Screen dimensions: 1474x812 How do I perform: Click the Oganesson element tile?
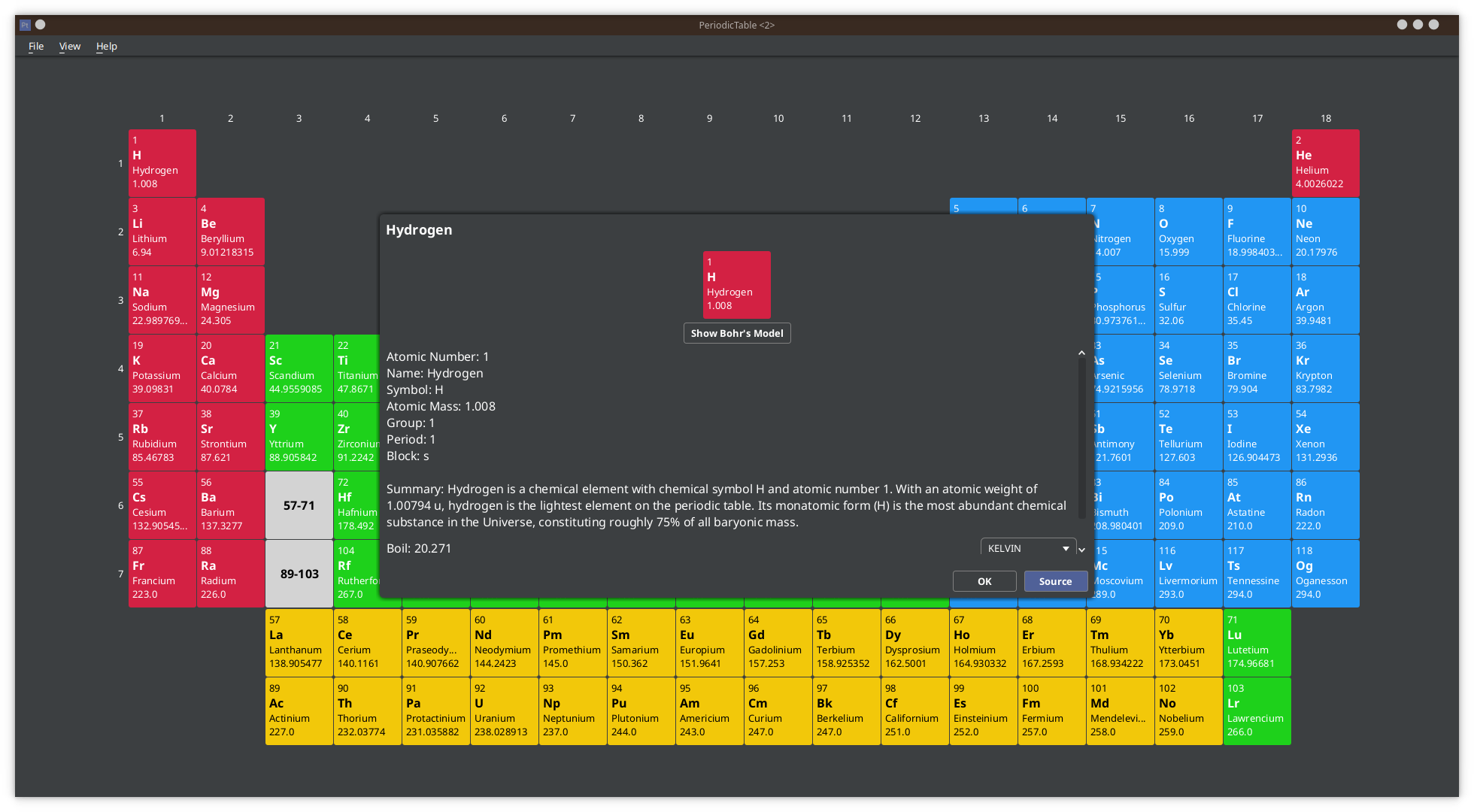tap(1325, 573)
